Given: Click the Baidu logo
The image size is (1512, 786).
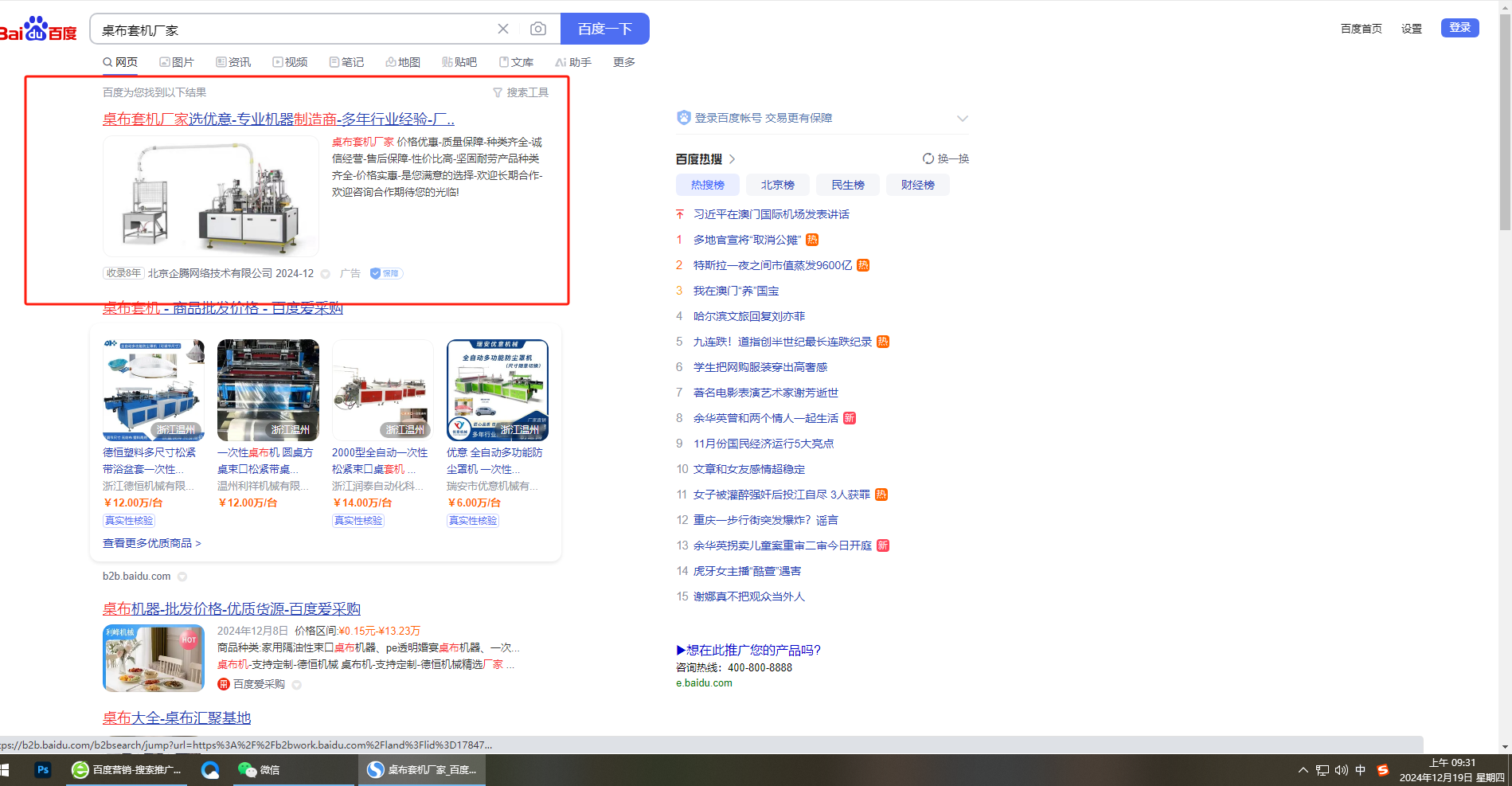Looking at the screenshot, I should [x=38, y=29].
